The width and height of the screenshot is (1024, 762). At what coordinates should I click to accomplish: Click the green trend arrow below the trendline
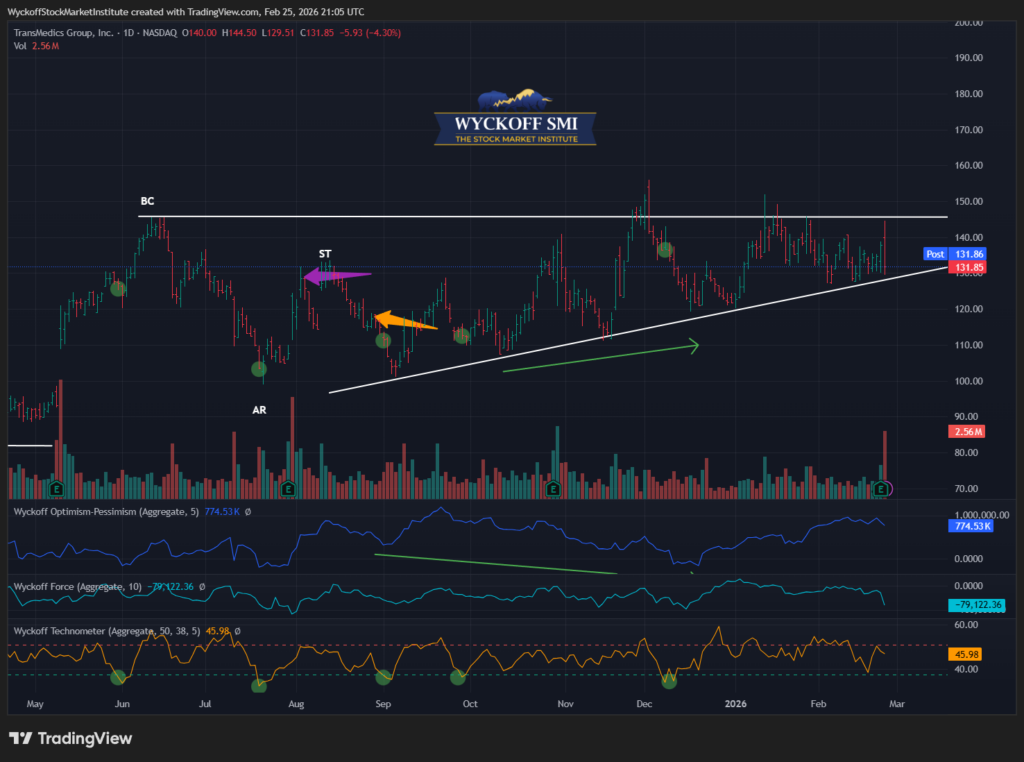coord(600,358)
